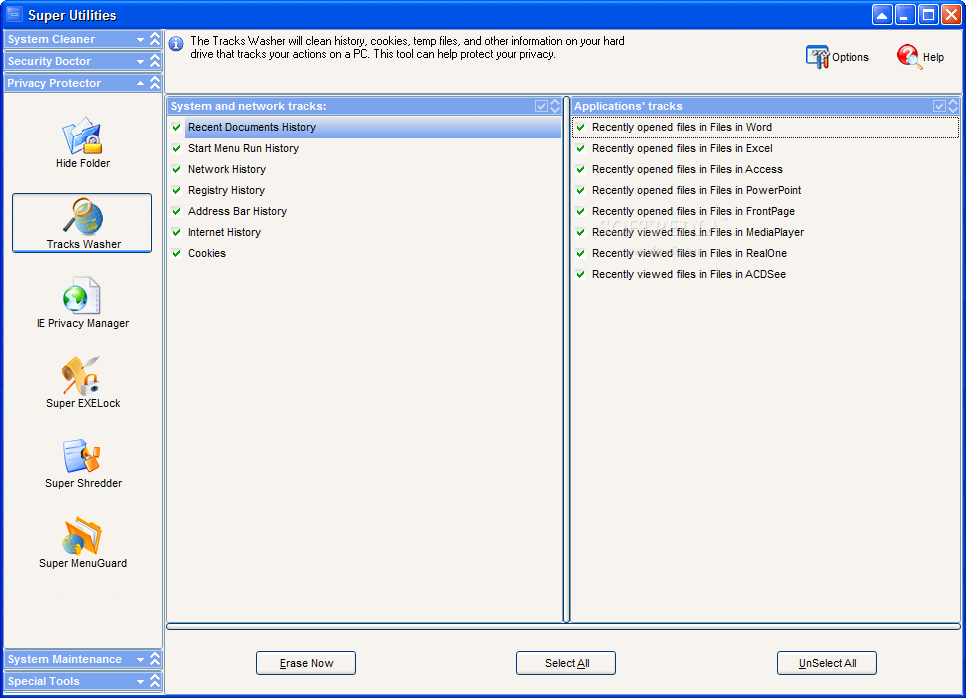
Task: Click the Options label text
Action: tap(850, 57)
